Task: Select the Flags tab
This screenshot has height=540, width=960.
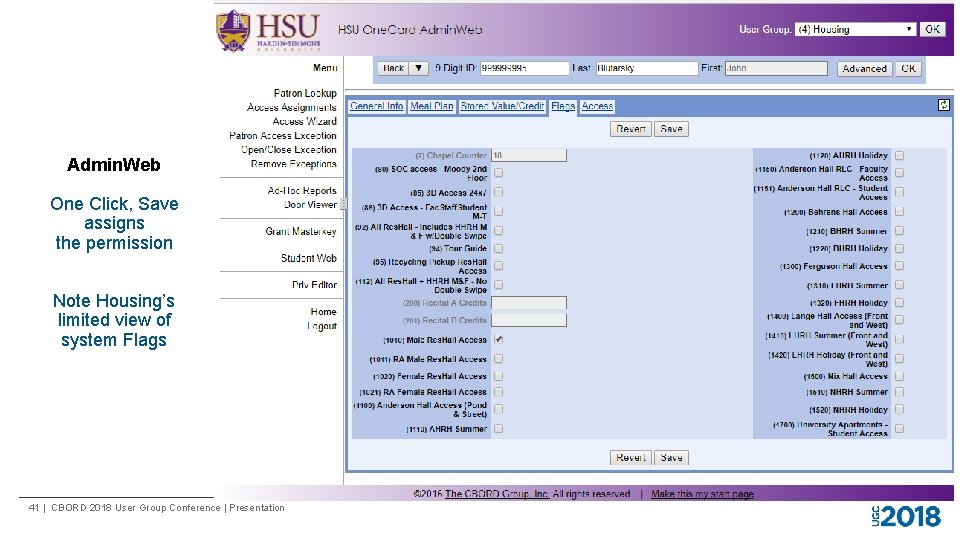Action: (563, 106)
